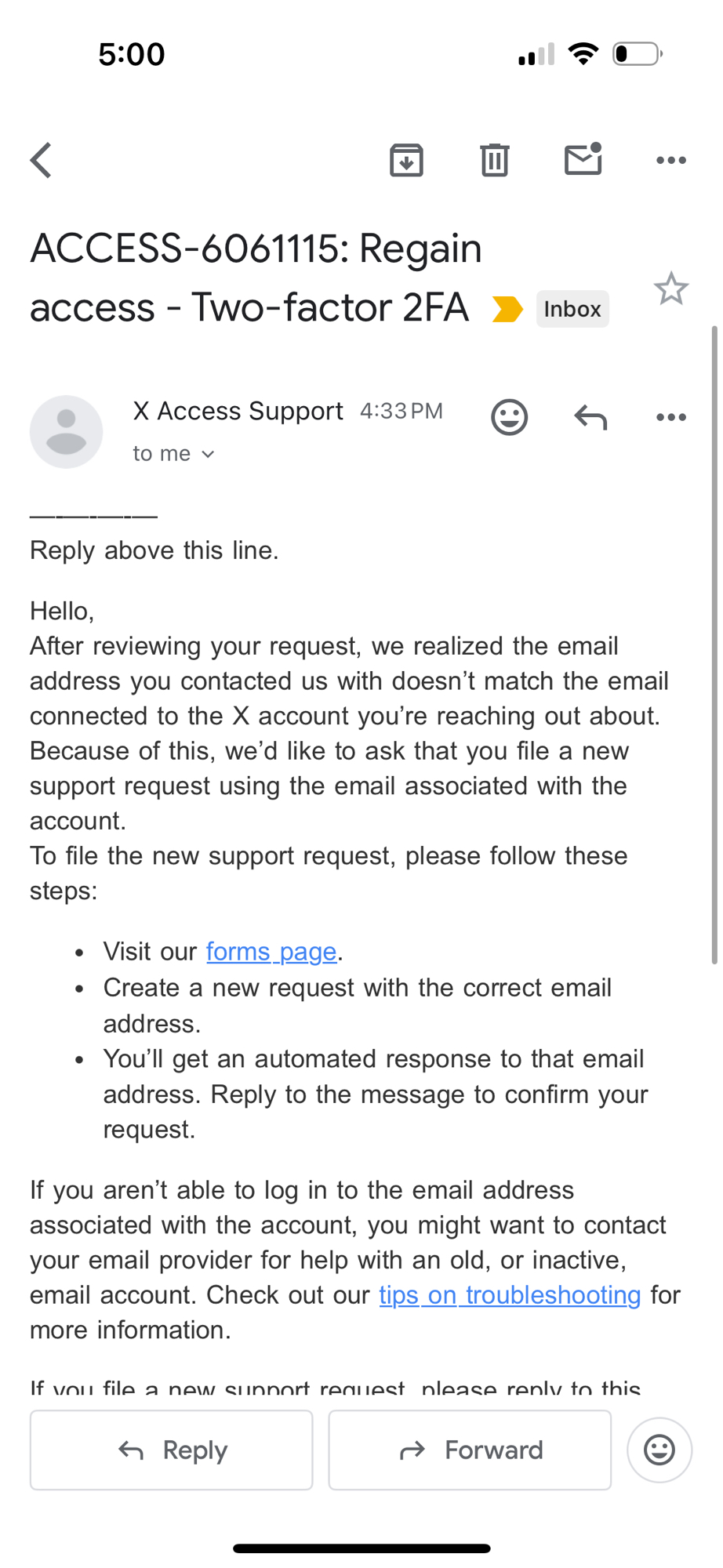
Task: Add emoji reaction next to sender
Action: pyautogui.click(x=510, y=417)
